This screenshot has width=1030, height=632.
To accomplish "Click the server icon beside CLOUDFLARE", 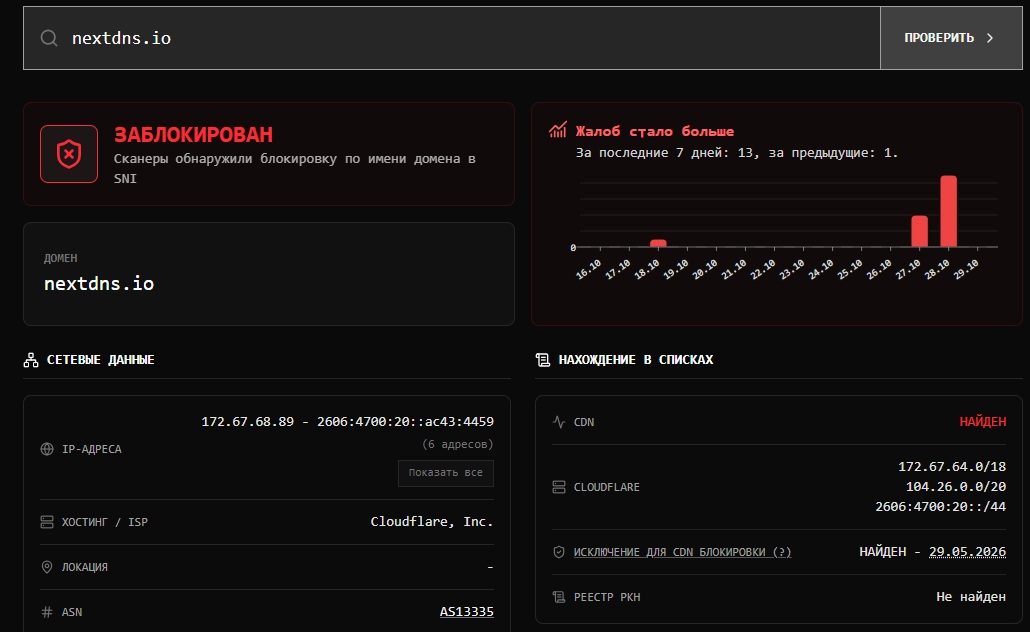I will 559,487.
